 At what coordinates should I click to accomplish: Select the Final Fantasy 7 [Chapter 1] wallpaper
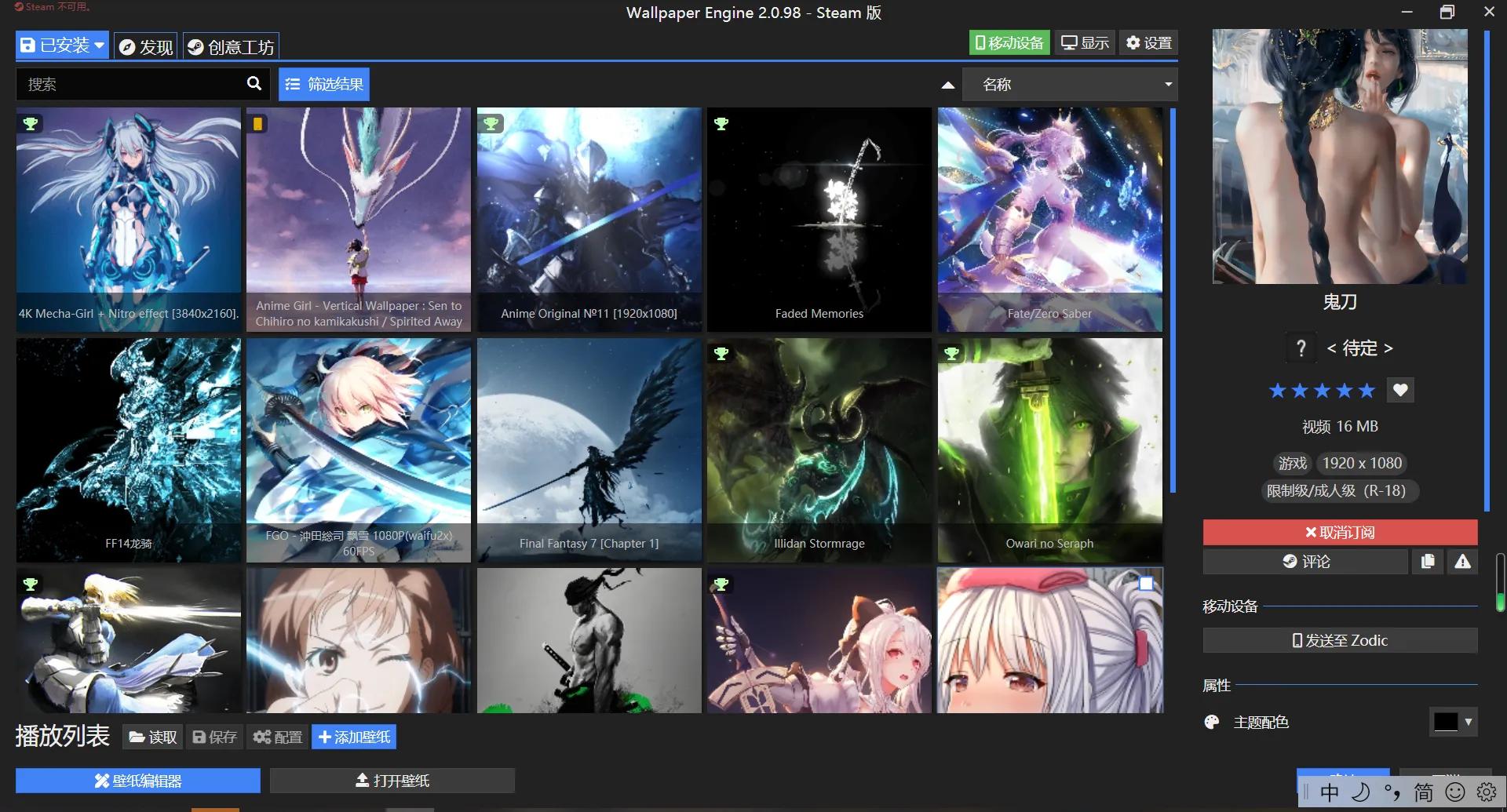[589, 450]
